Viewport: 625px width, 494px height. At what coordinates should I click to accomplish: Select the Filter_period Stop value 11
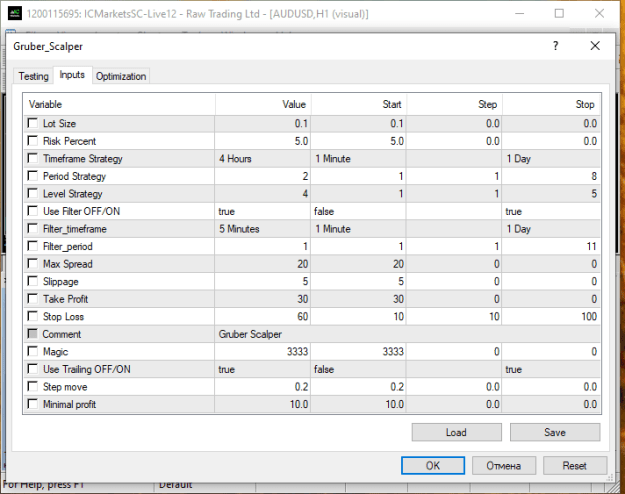[551, 246]
